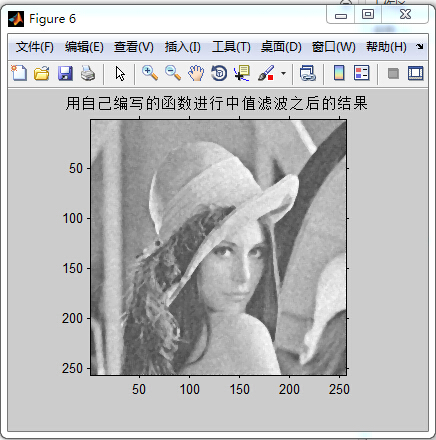Screen dimensions: 436x440
Task: Insert a legend using the toolbar icon
Action: (362, 73)
